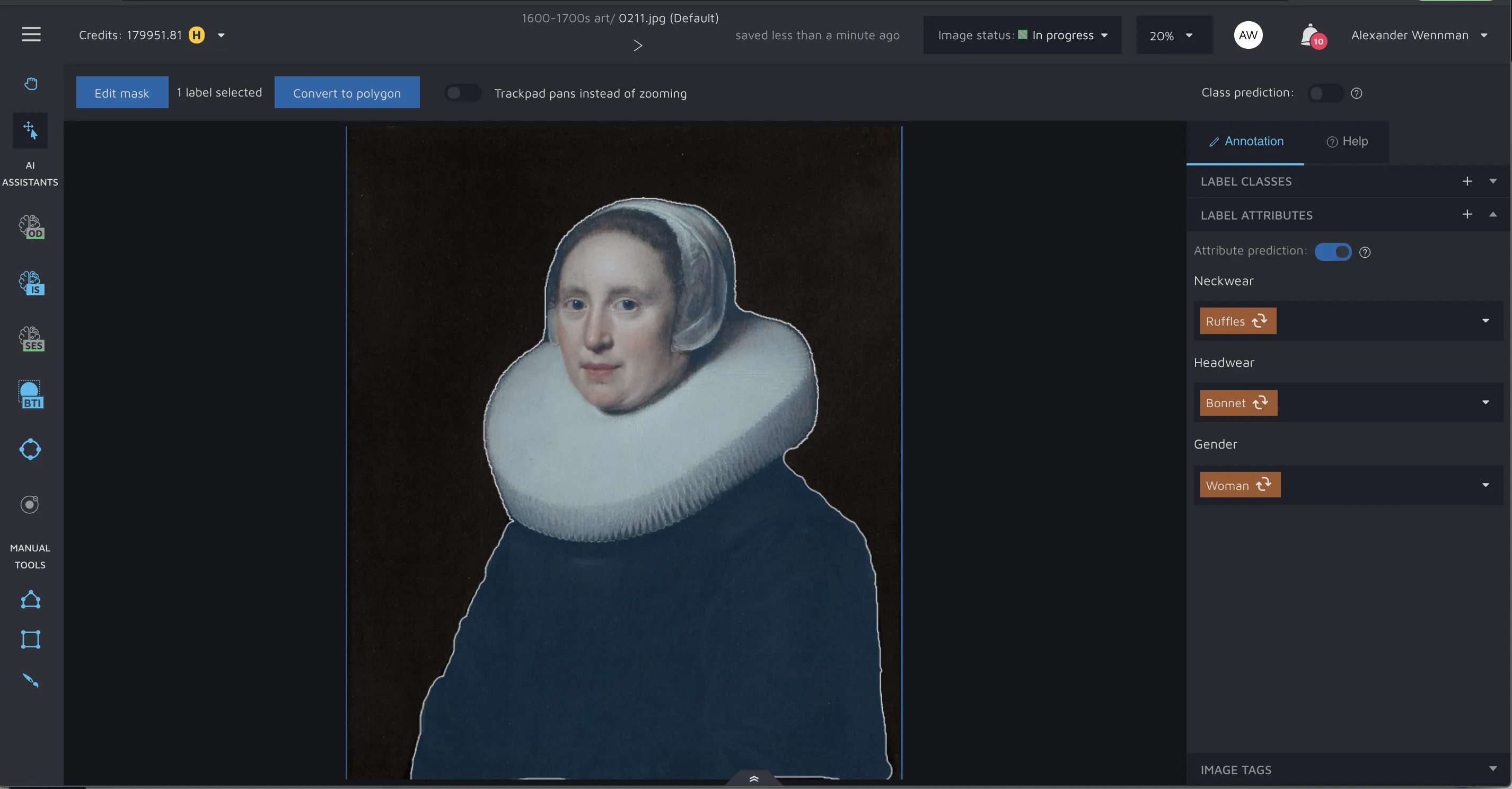Open the hamburger main menu
Viewport: 1512px width, 789px height.
pyautogui.click(x=31, y=34)
